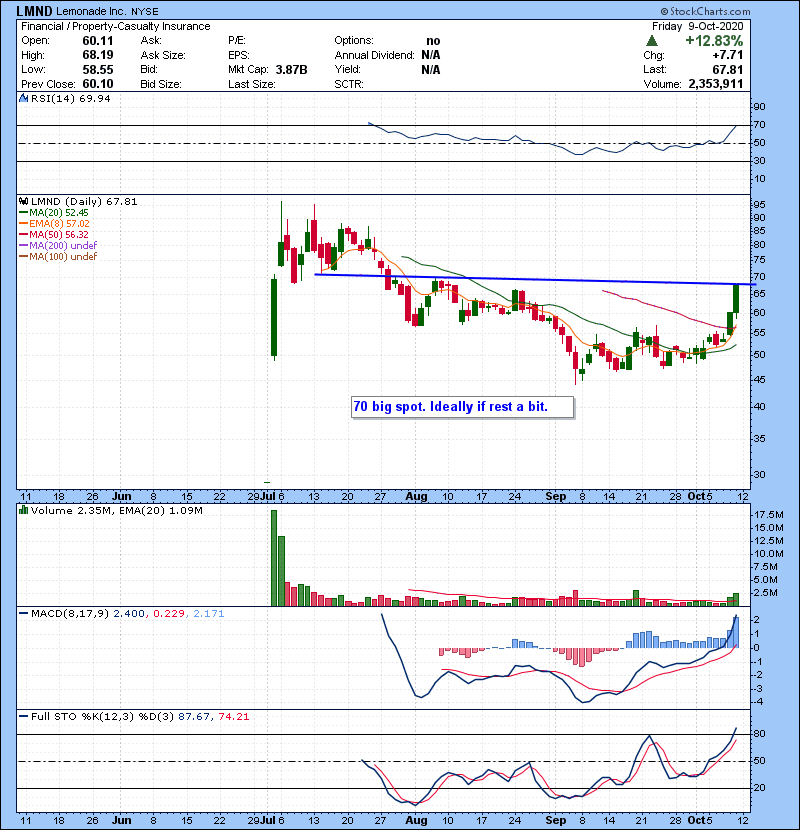The height and width of the screenshot is (830, 800).
Task: Click the NYSE exchange label
Action: (145, 12)
